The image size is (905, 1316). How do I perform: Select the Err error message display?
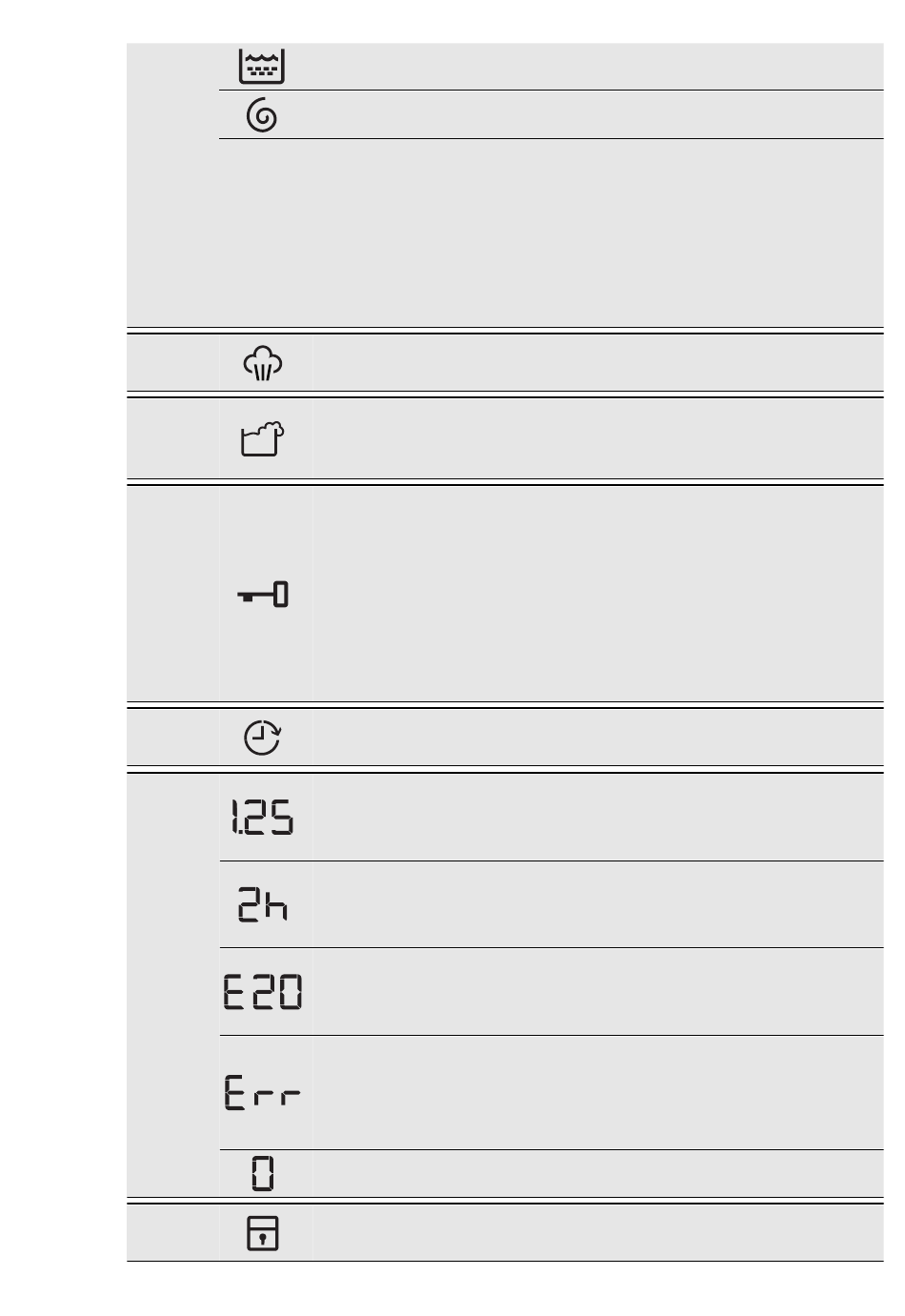pos(263,1092)
